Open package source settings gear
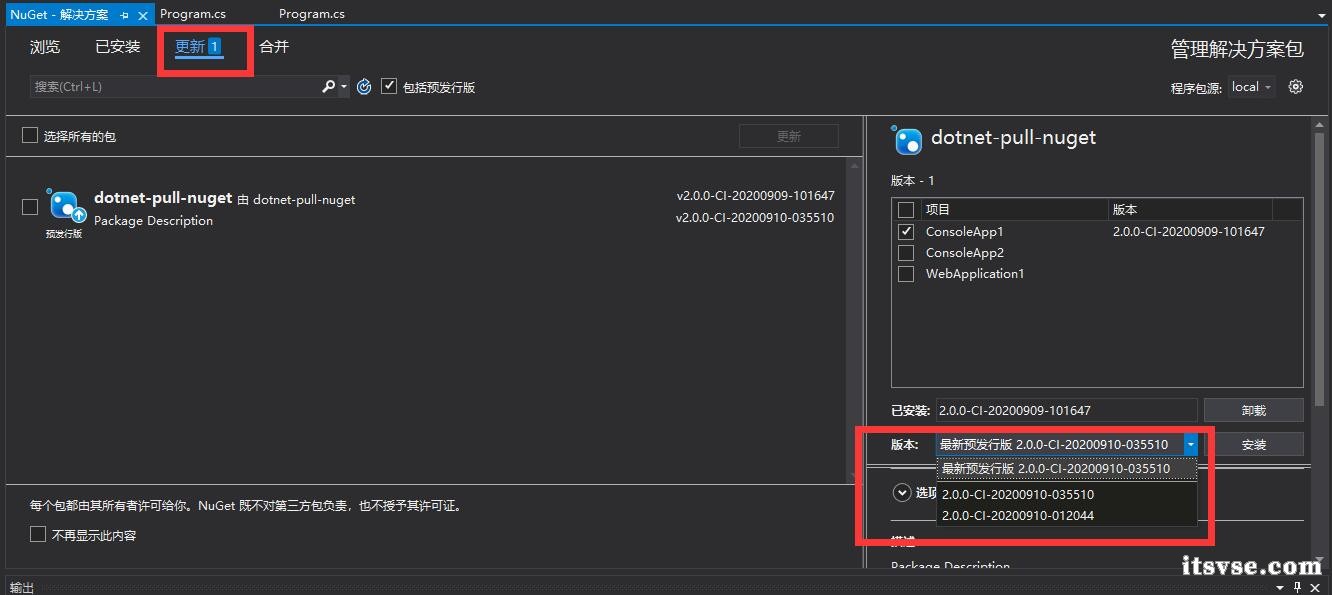 [1296, 87]
